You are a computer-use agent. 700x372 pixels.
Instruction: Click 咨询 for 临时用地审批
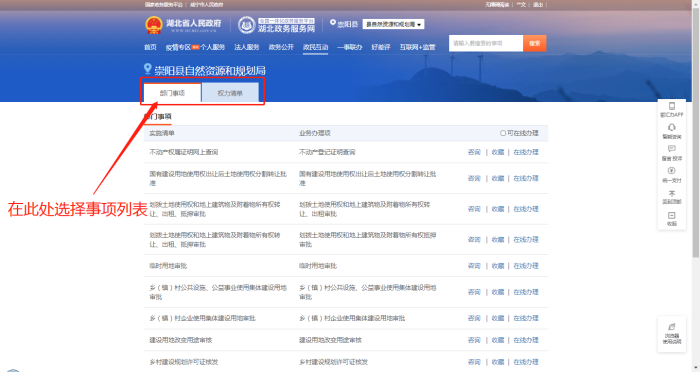pos(474,266)
